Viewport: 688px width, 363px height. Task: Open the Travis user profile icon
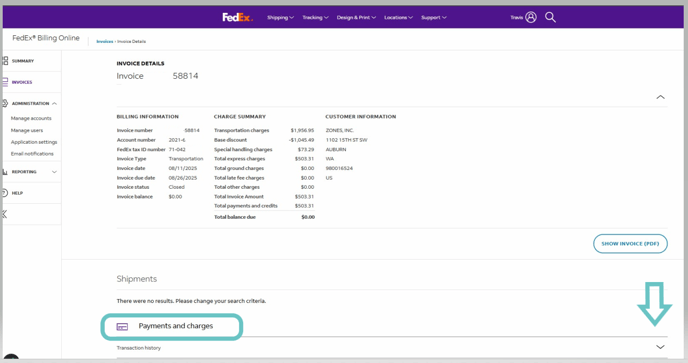click(531, 17)
